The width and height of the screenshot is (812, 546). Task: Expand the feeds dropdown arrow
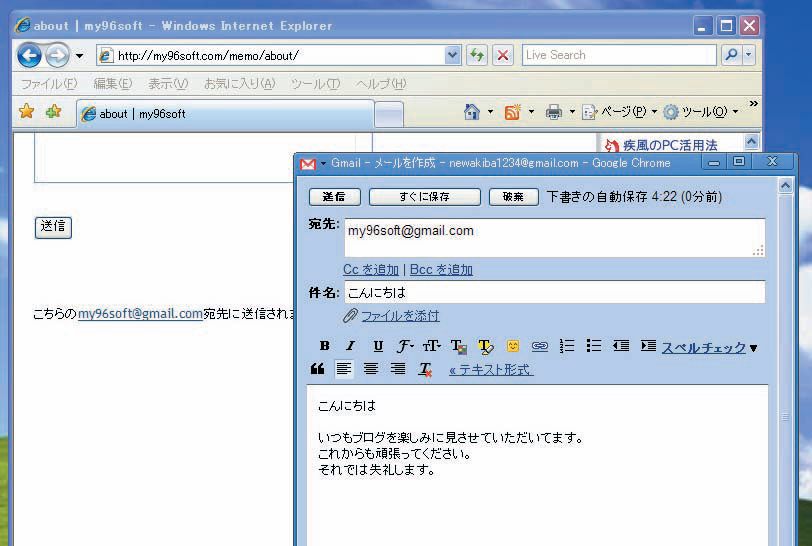[x=531, y=112]
